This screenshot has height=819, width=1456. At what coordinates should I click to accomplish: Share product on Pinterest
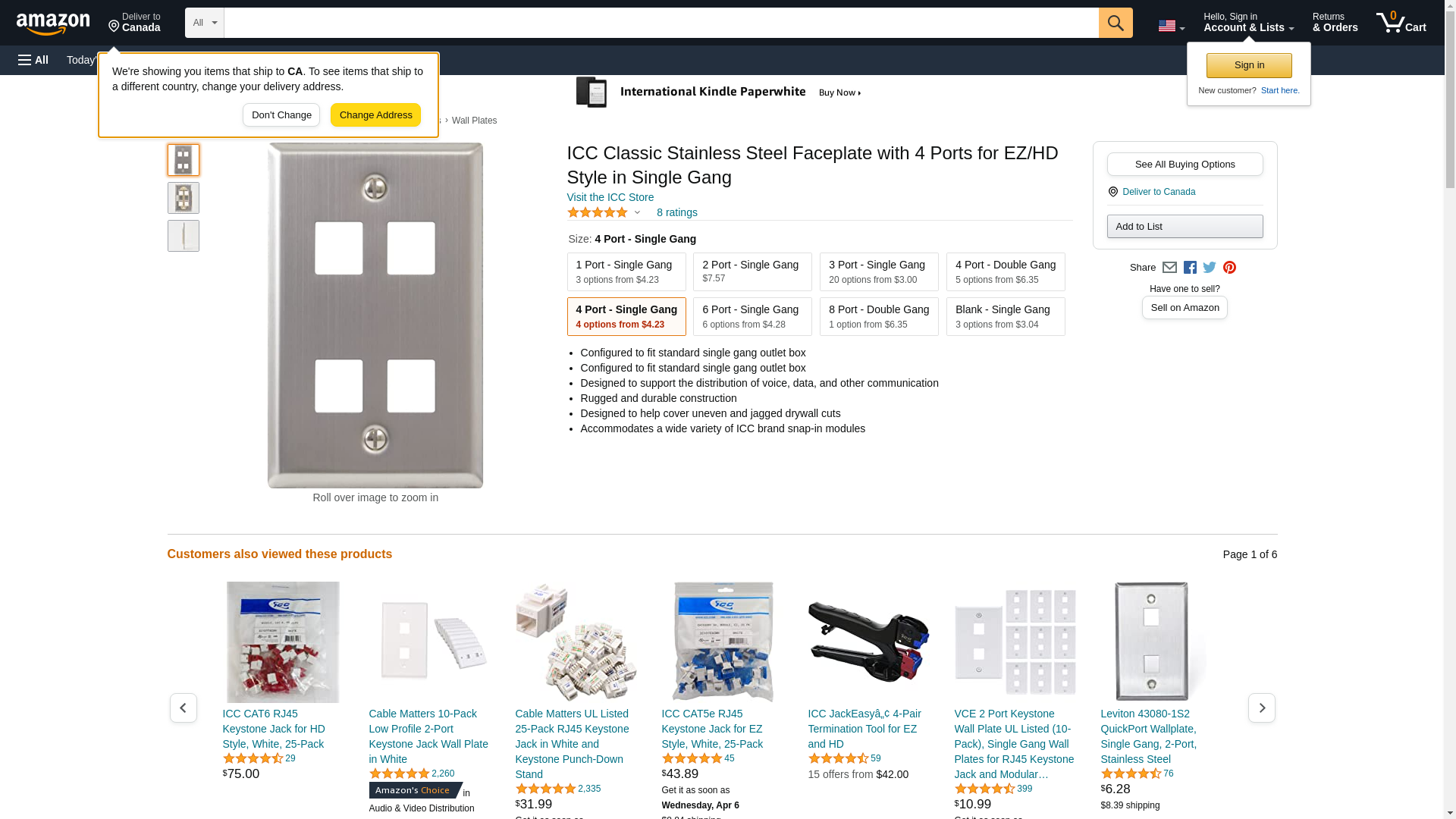[1229, 268]
